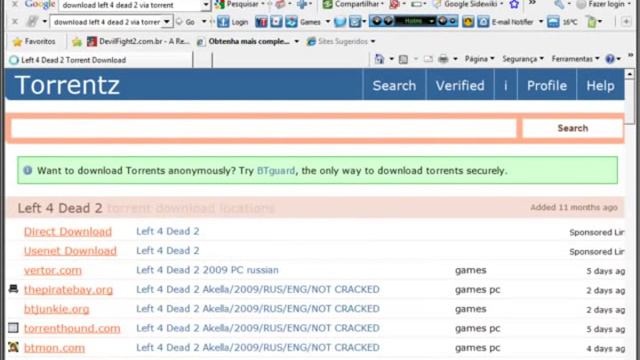Click the green trash toolbar icon
The image size is (640, 360).
point(591,22)
